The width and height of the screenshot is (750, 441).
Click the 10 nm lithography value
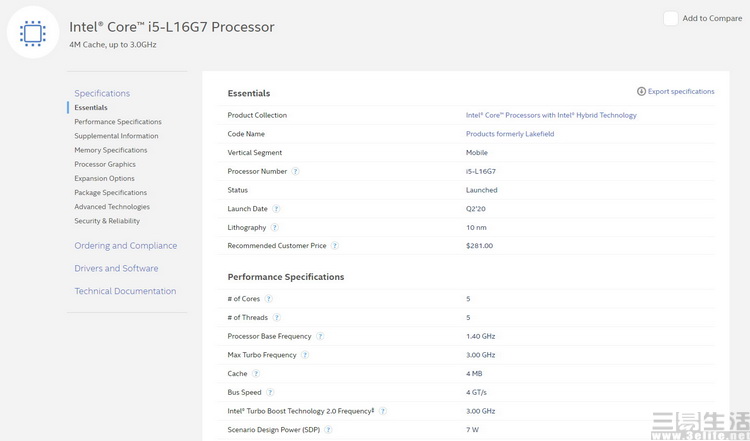pos(476,227)
